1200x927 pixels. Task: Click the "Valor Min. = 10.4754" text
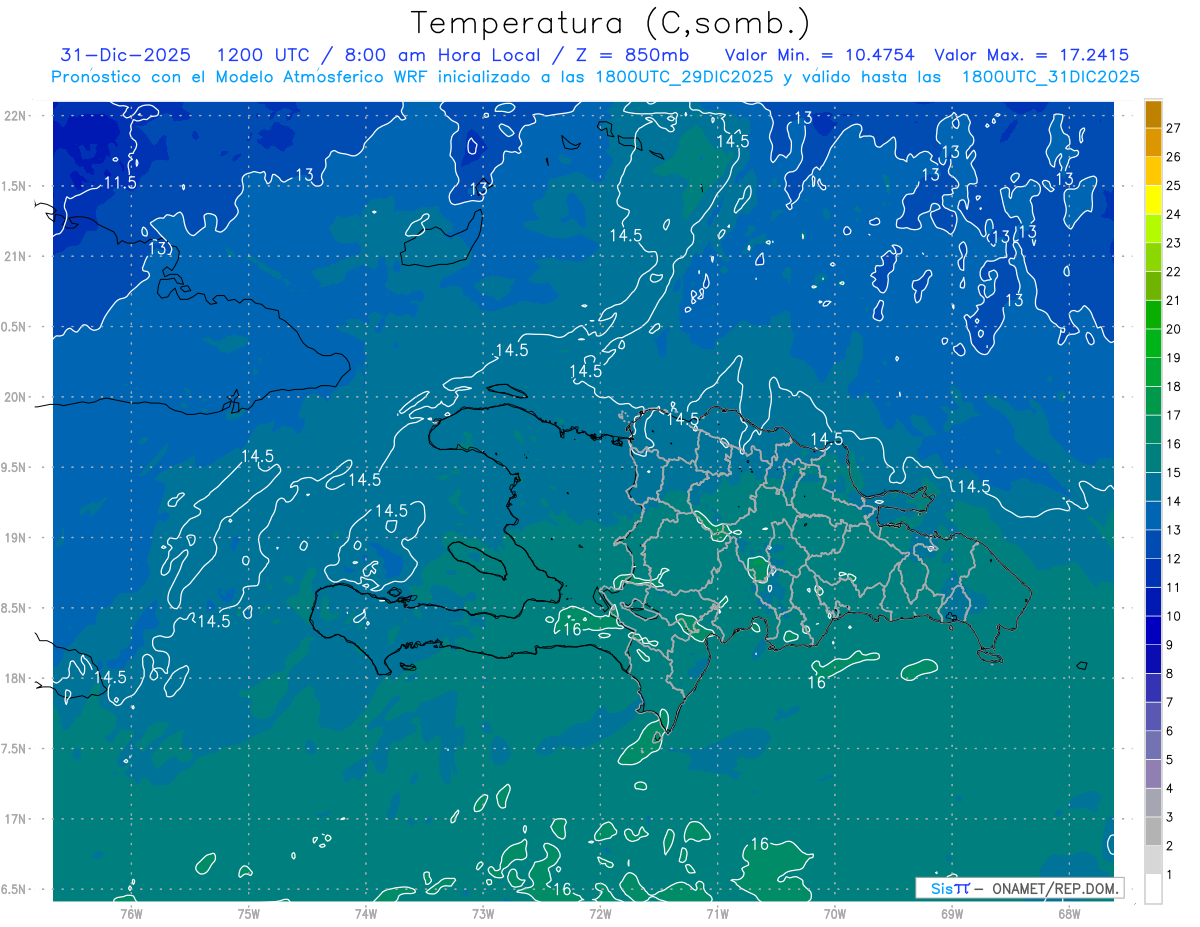[821, 55]
